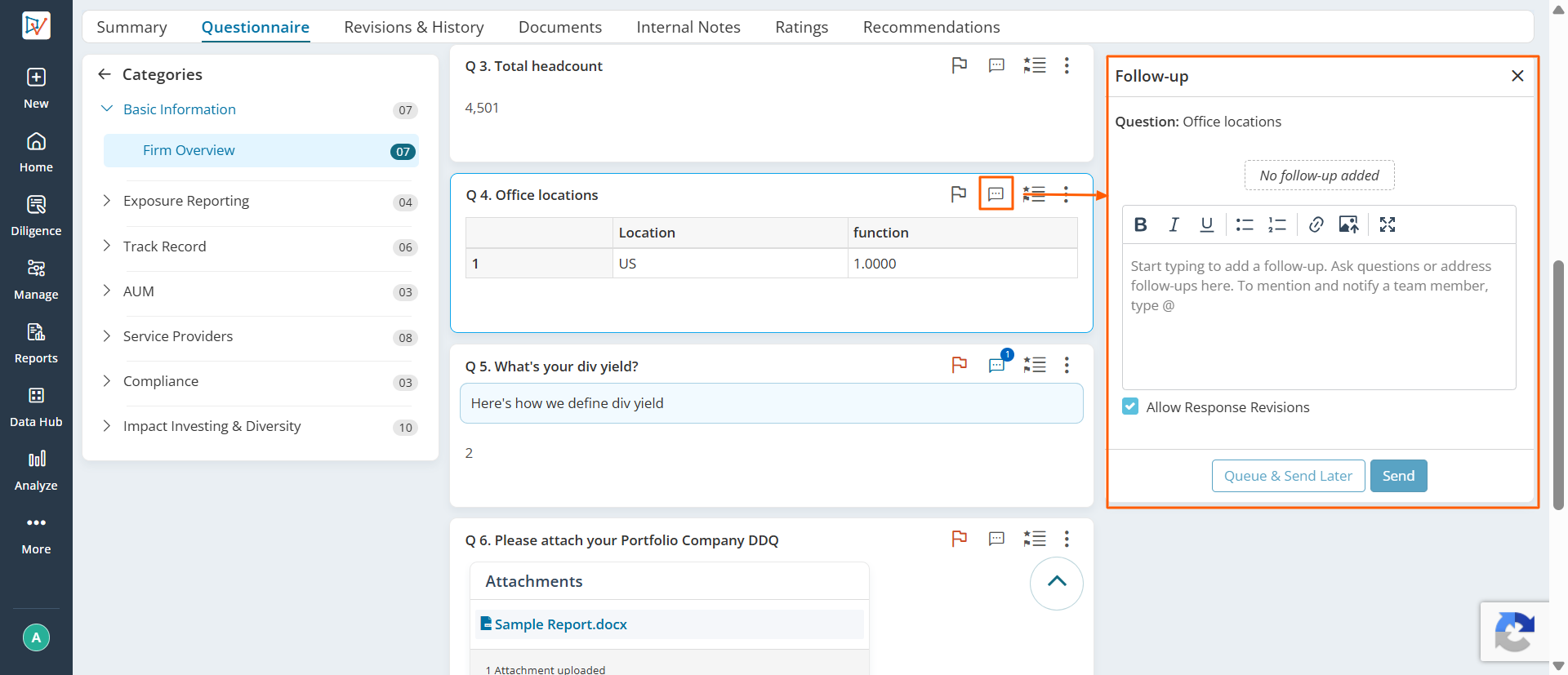Open Data Hub in the sidebar
This screenshot has height=675, width=1568.
tap(36, 406)
